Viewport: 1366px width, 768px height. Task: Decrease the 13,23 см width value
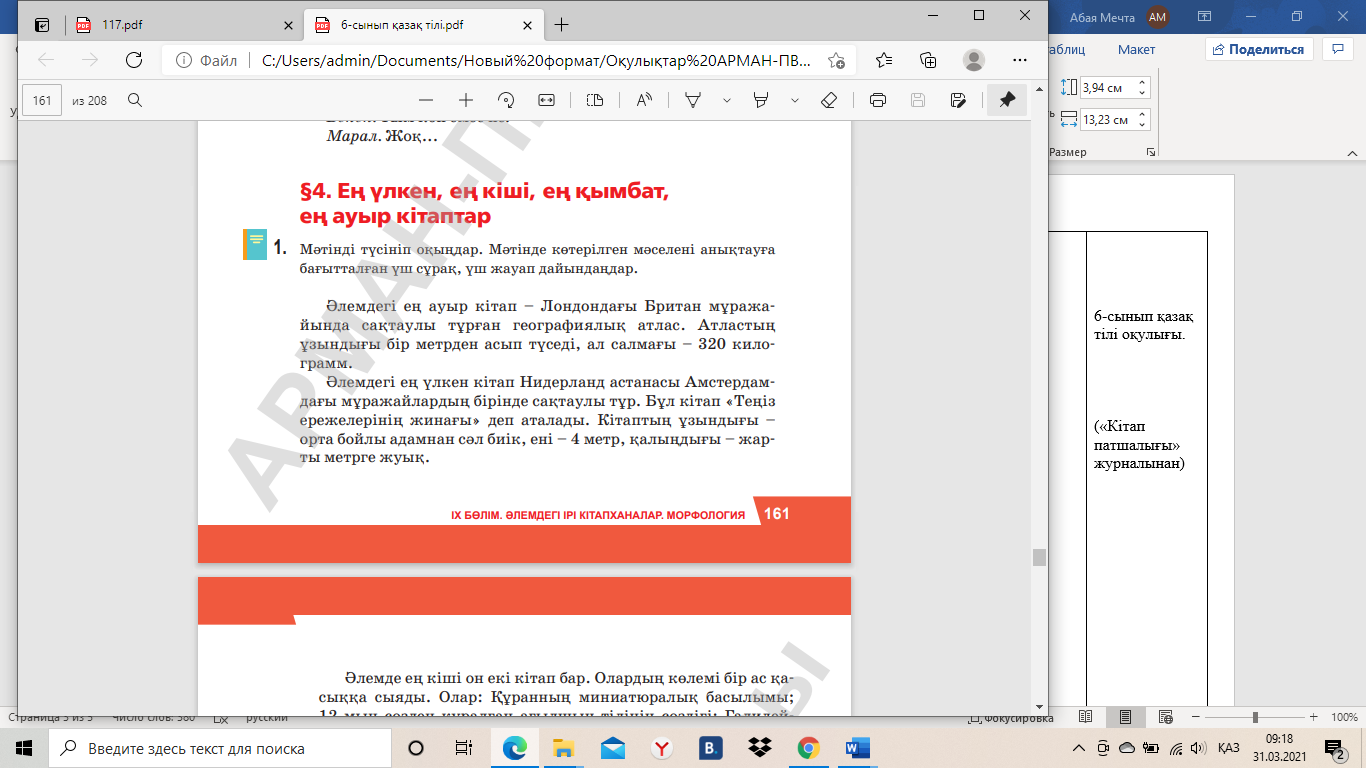pyautogui.click(x=1143, y=125)
